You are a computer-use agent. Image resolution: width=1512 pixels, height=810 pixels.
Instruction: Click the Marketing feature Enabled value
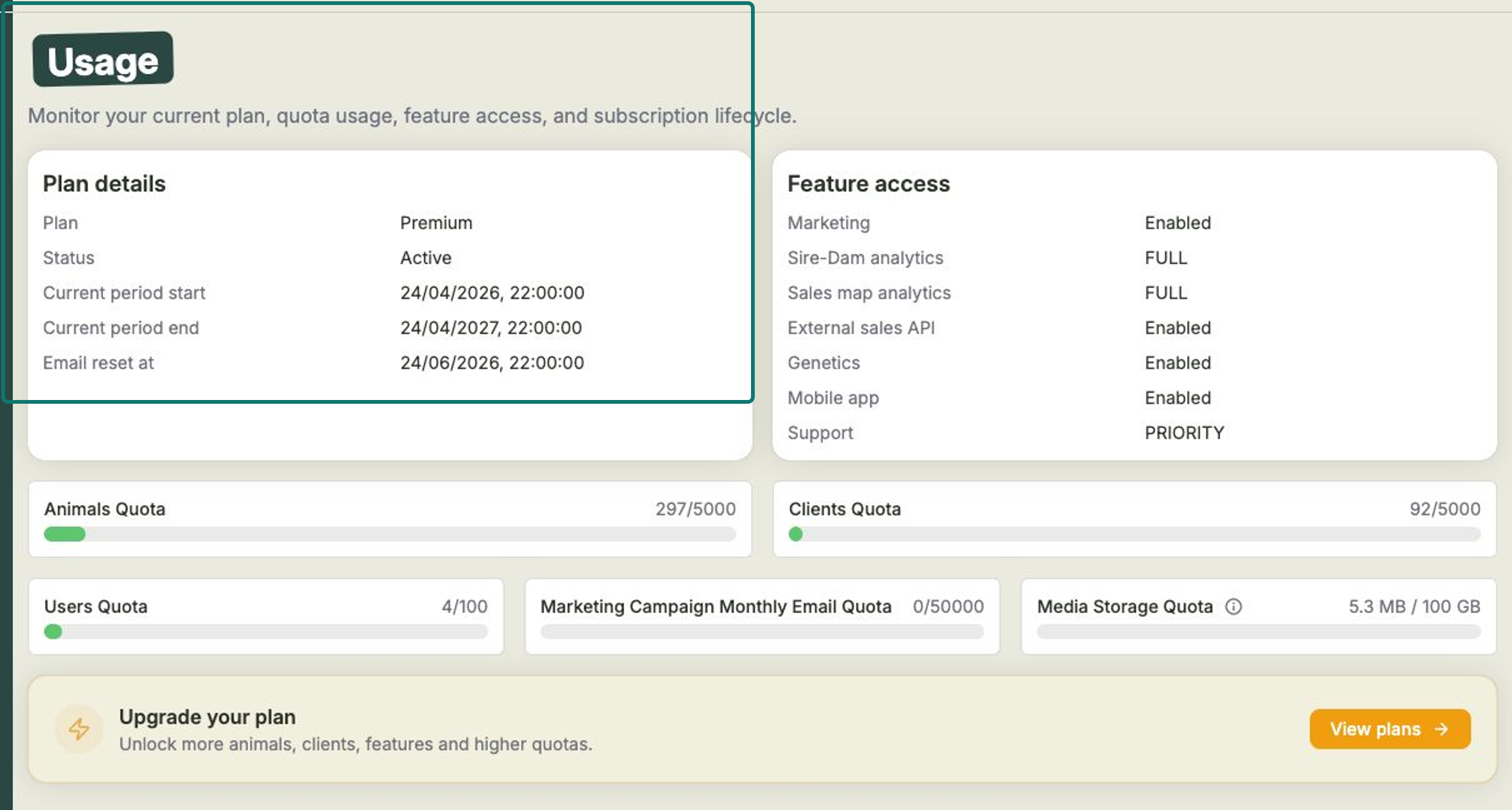pyautogui.click(x=1178, y=223)
